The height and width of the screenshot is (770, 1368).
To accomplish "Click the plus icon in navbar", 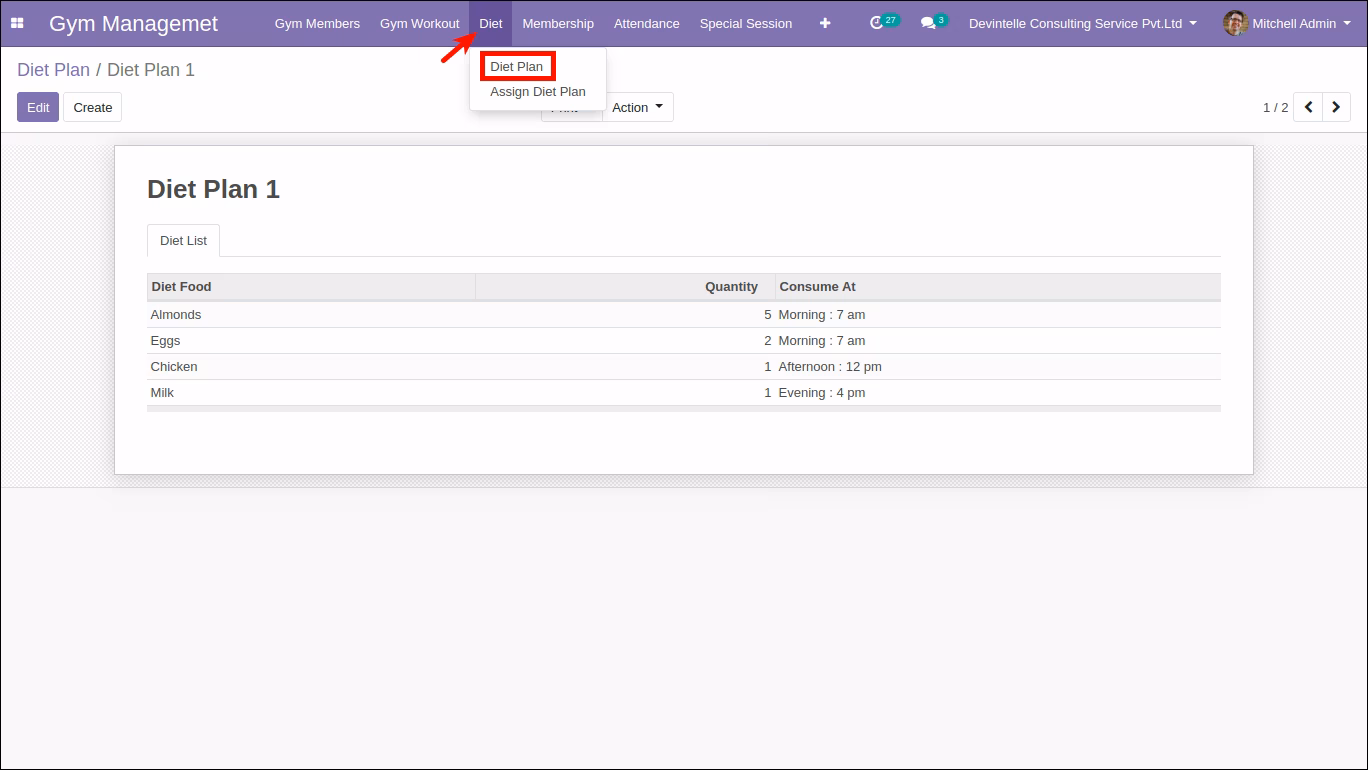I will tap(825, 23).
